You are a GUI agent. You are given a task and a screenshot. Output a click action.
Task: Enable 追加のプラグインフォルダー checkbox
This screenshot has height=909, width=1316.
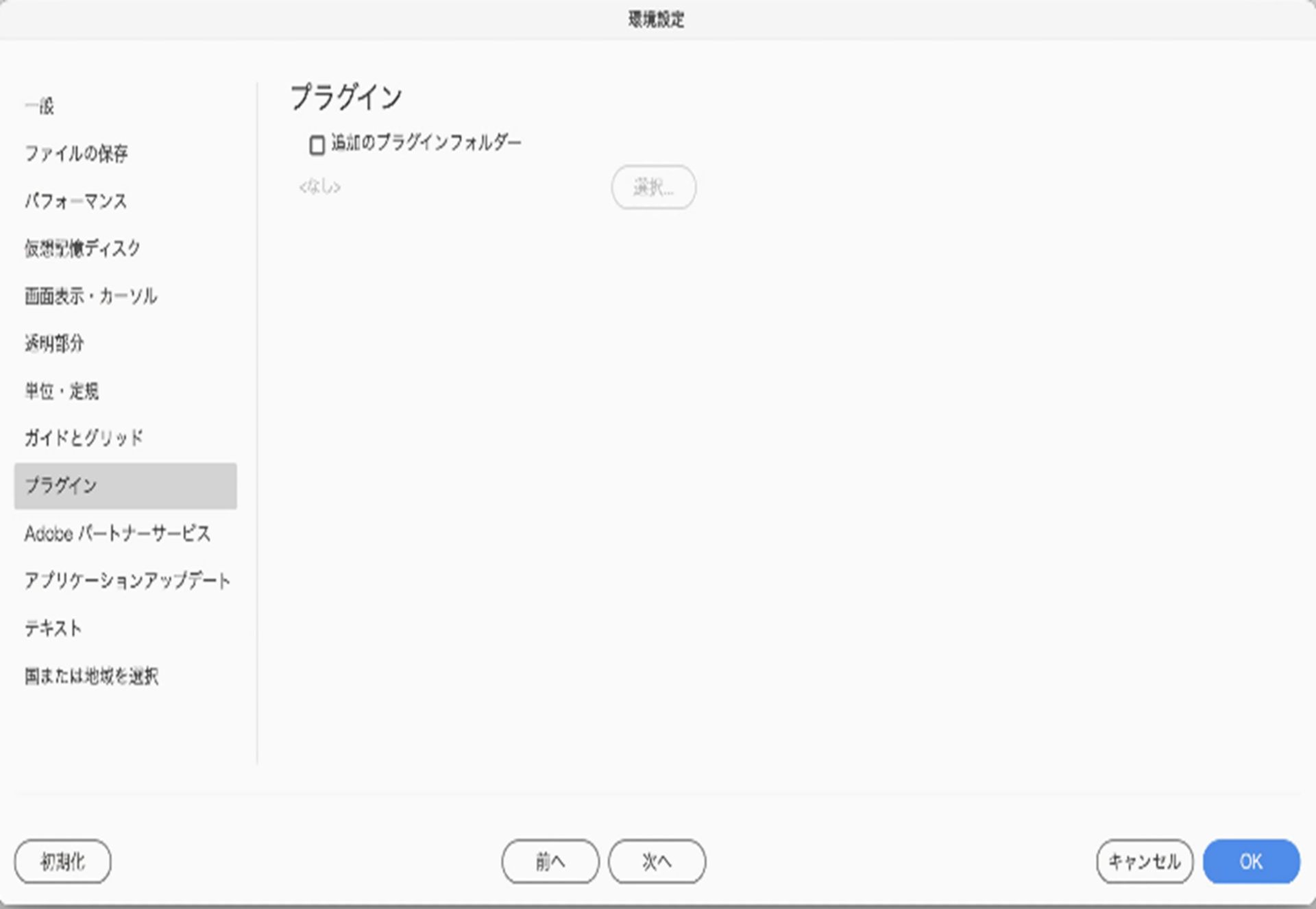point(317,145)
